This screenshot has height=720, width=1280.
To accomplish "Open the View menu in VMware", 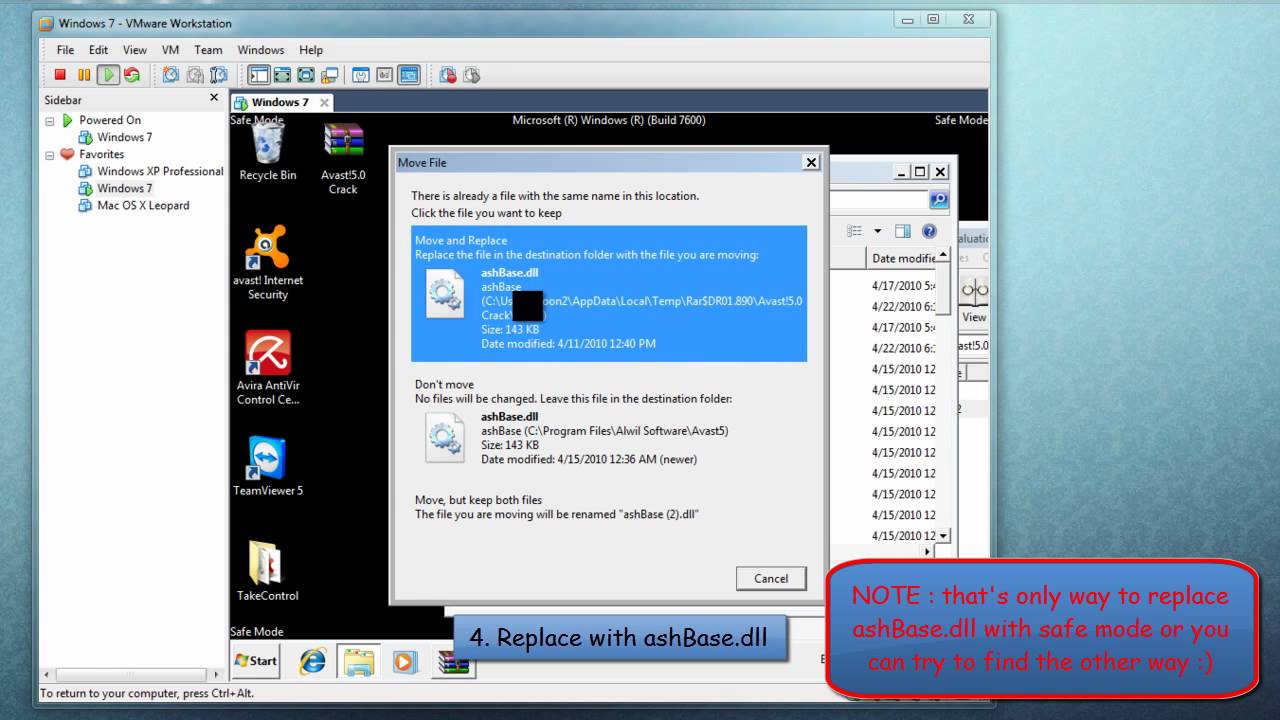I will tap(135, 50).
